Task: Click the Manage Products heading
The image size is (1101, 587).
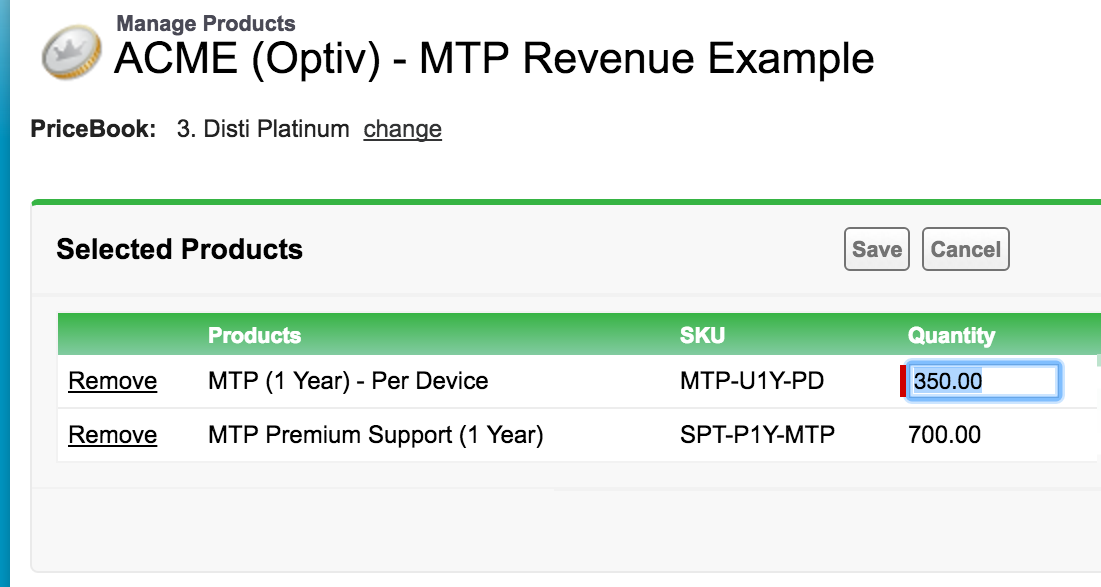Action: pyautogui.click(x=206, y=23)
